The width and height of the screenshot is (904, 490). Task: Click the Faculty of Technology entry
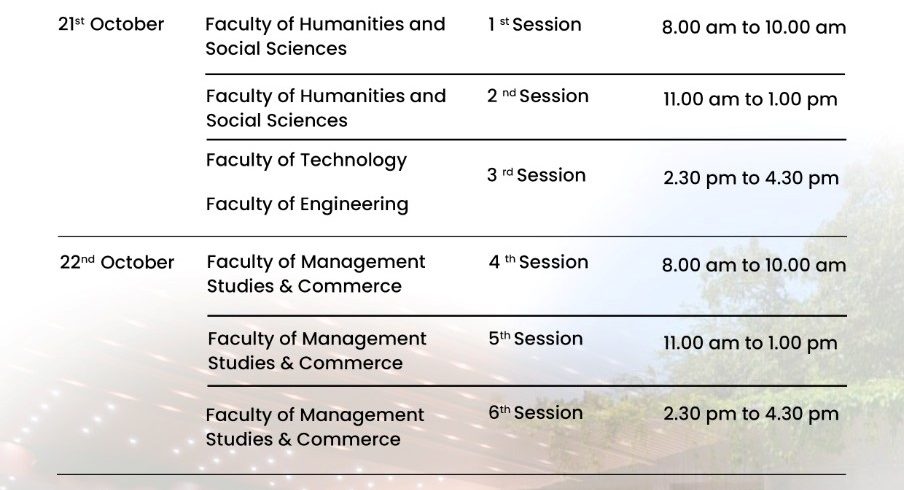tap(306, 160)
